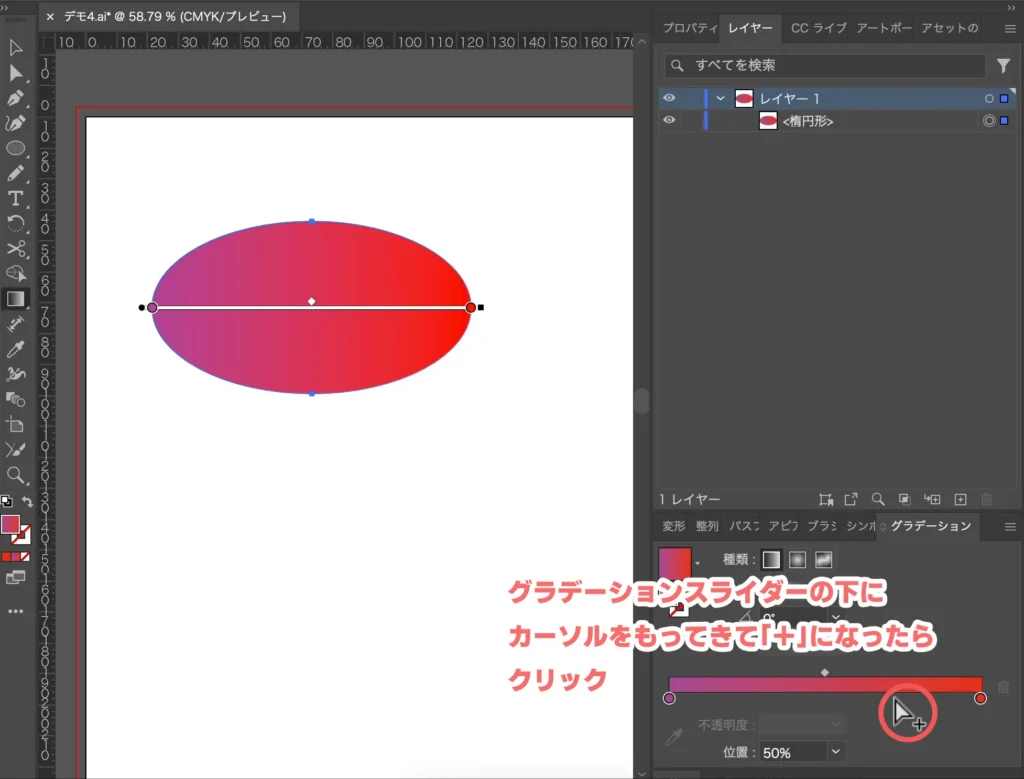Select the Pen tool in the toolbar

(15, 98)
